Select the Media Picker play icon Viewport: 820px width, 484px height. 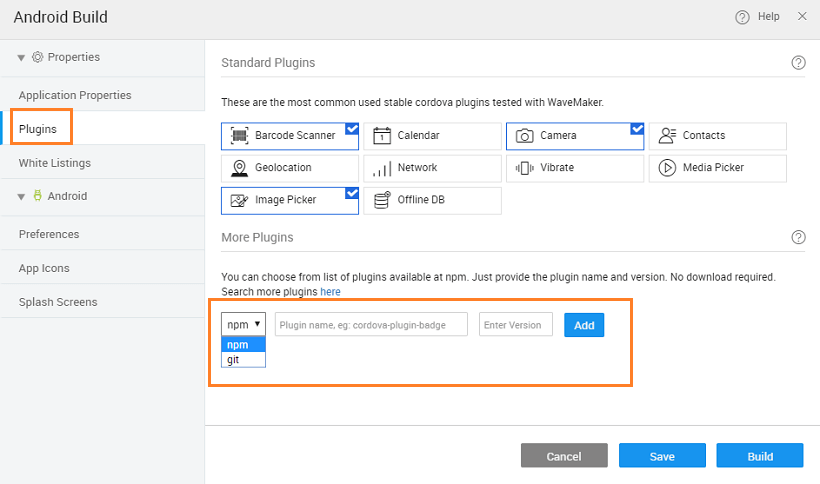pos(667,168)
